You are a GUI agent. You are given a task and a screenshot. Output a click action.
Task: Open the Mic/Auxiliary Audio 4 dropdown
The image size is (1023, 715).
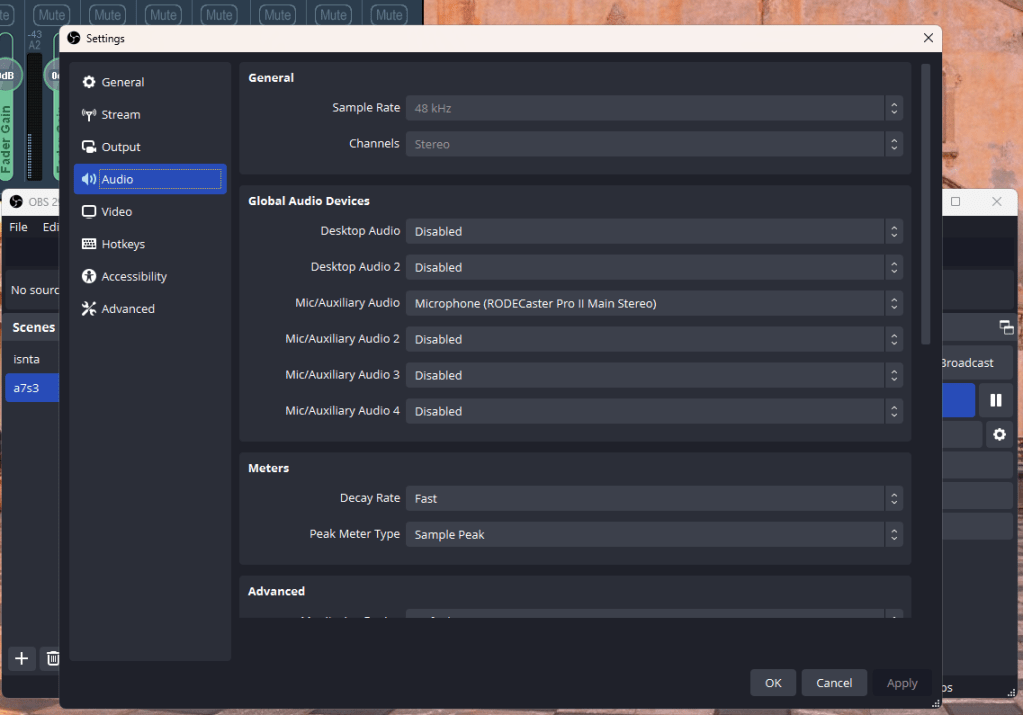[654, 411]
